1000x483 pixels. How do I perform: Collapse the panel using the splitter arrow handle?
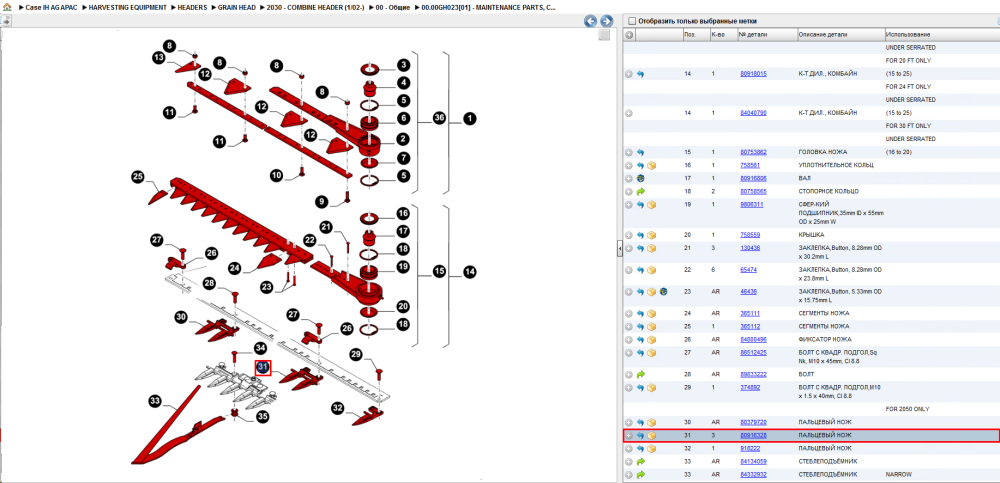619,249
